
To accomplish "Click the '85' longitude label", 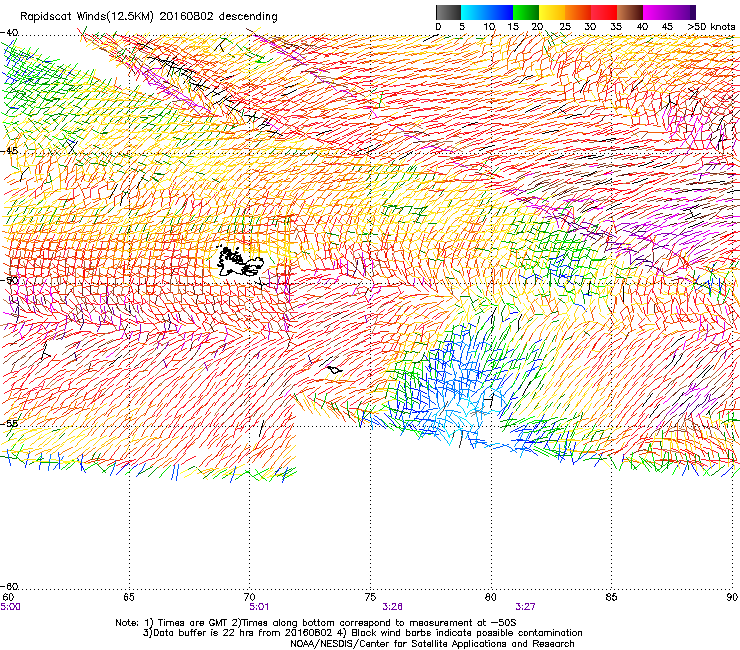I will pyautogui.click(x=611, y=597).
